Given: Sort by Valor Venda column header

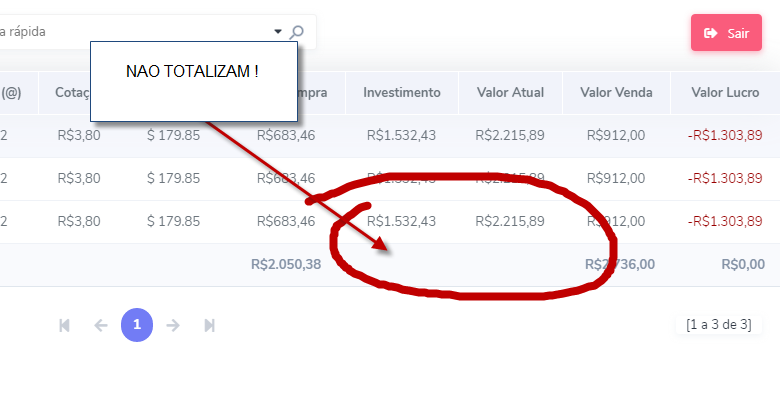Looking at the screenshot, I should click(x=616, y=93).
